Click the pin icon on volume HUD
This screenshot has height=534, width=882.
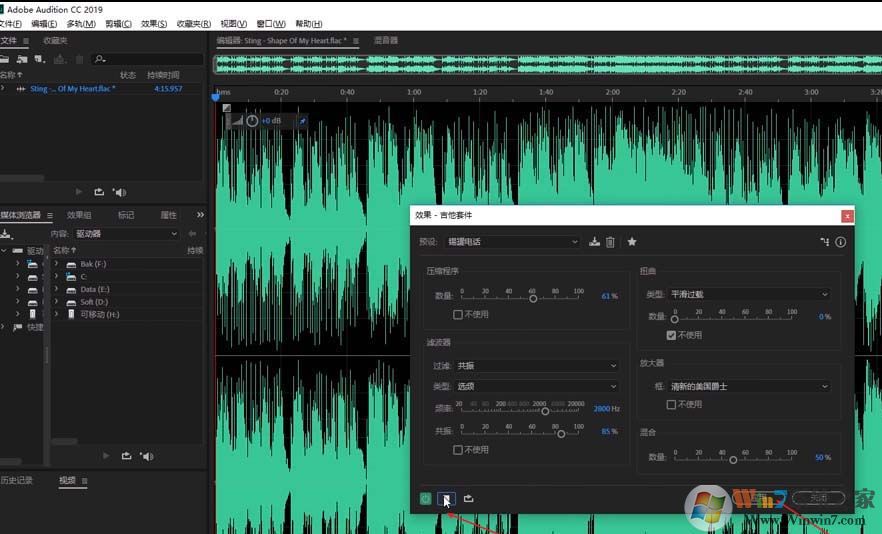(303, 121)
